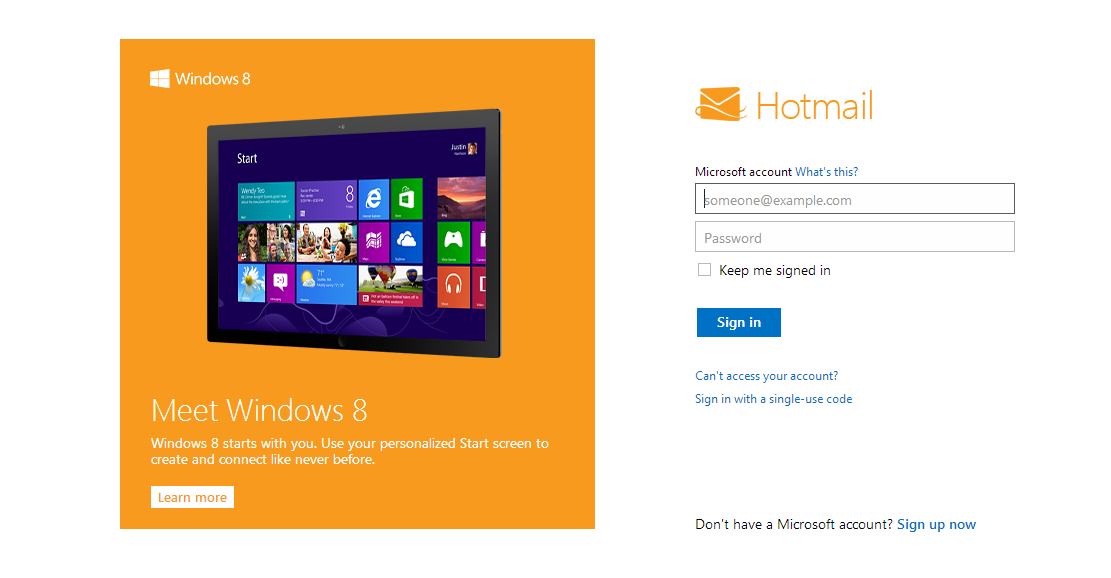Open the What's this? link

(826, 171)
